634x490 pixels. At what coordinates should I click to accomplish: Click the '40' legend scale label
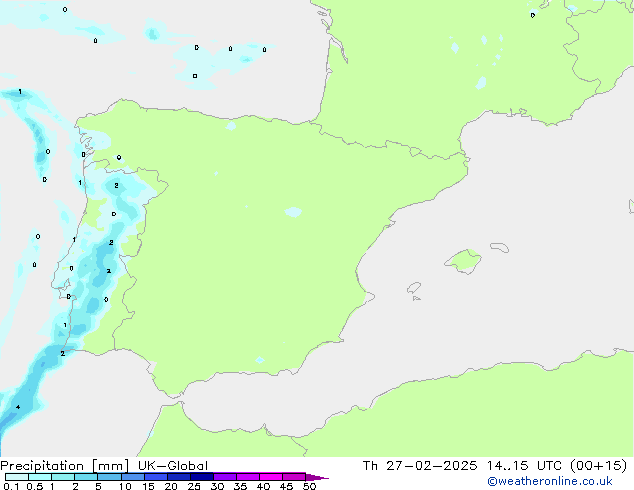point(263,486)
